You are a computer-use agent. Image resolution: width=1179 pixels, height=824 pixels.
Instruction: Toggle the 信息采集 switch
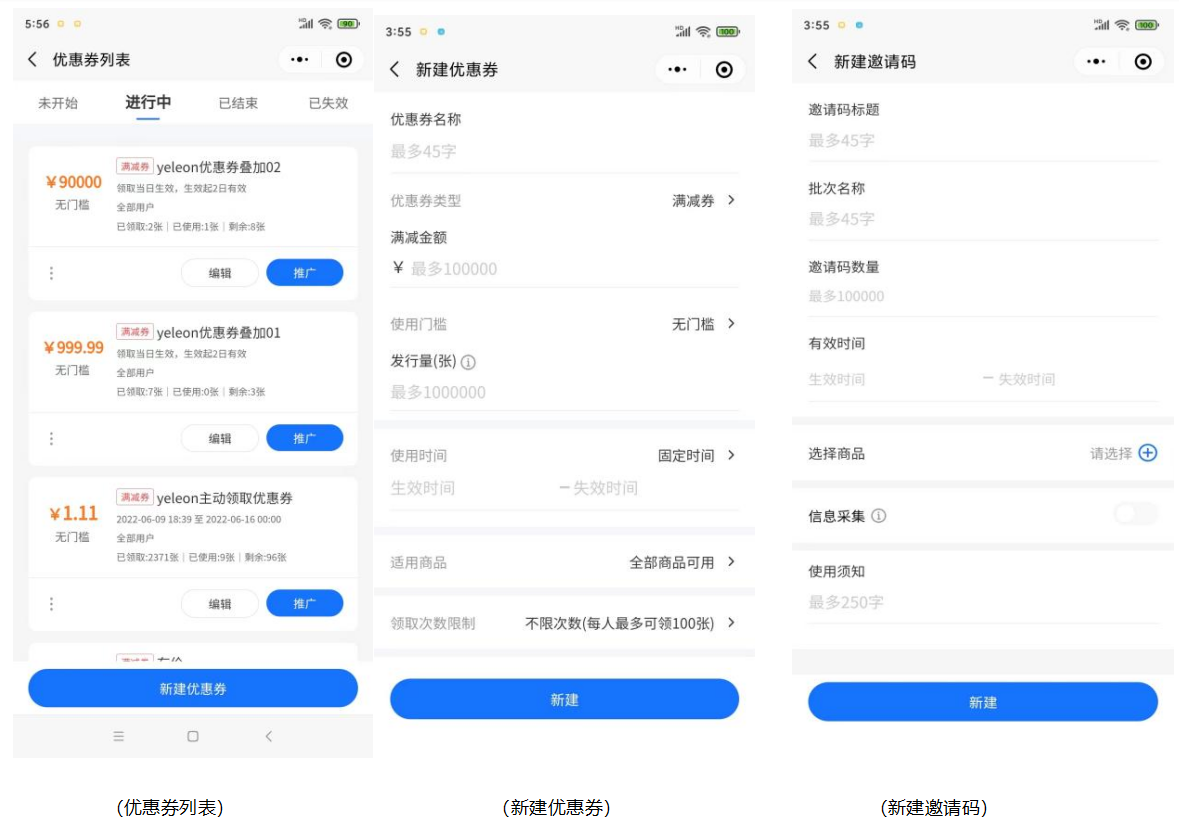coord(1135,514)
